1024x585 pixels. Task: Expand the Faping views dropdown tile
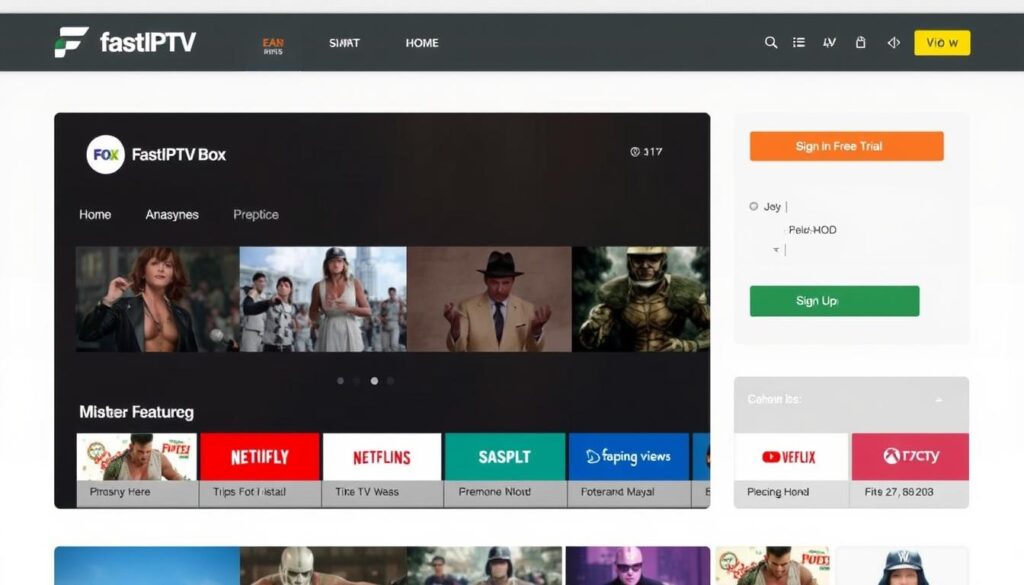pyautogui.click(x=629, y=456)
